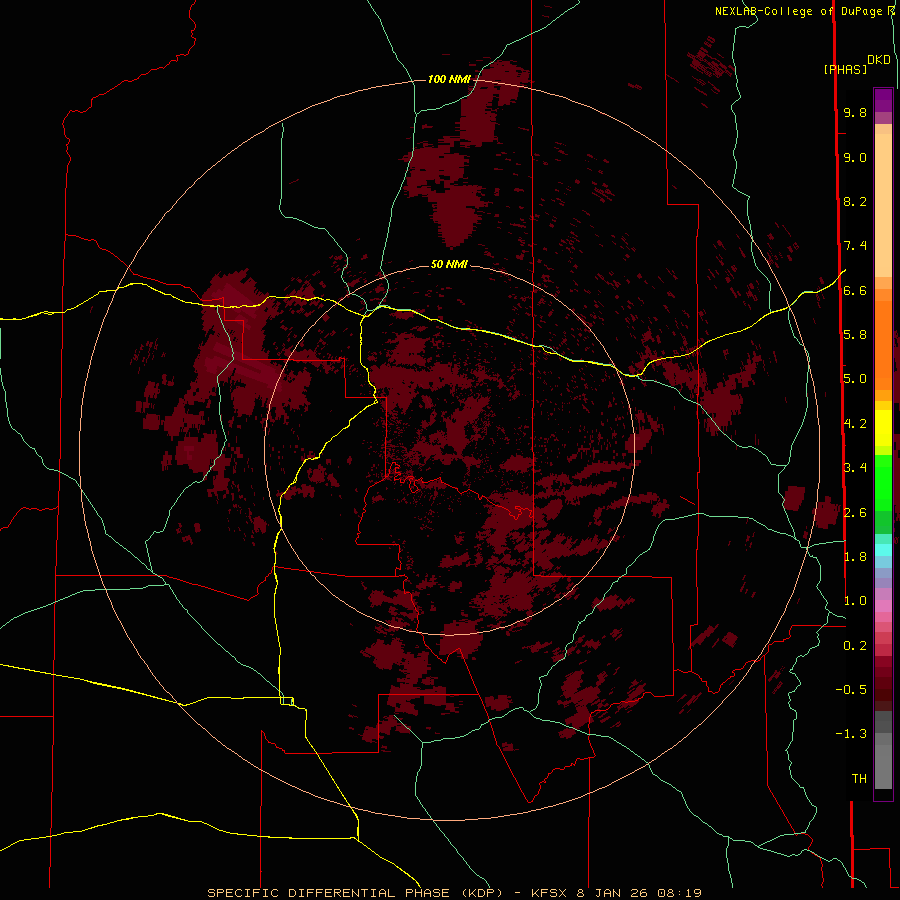The width and height of the screenshot is (900, 900).
Task: Click the 1.8 value on color scale
Action: click(855, 557)
